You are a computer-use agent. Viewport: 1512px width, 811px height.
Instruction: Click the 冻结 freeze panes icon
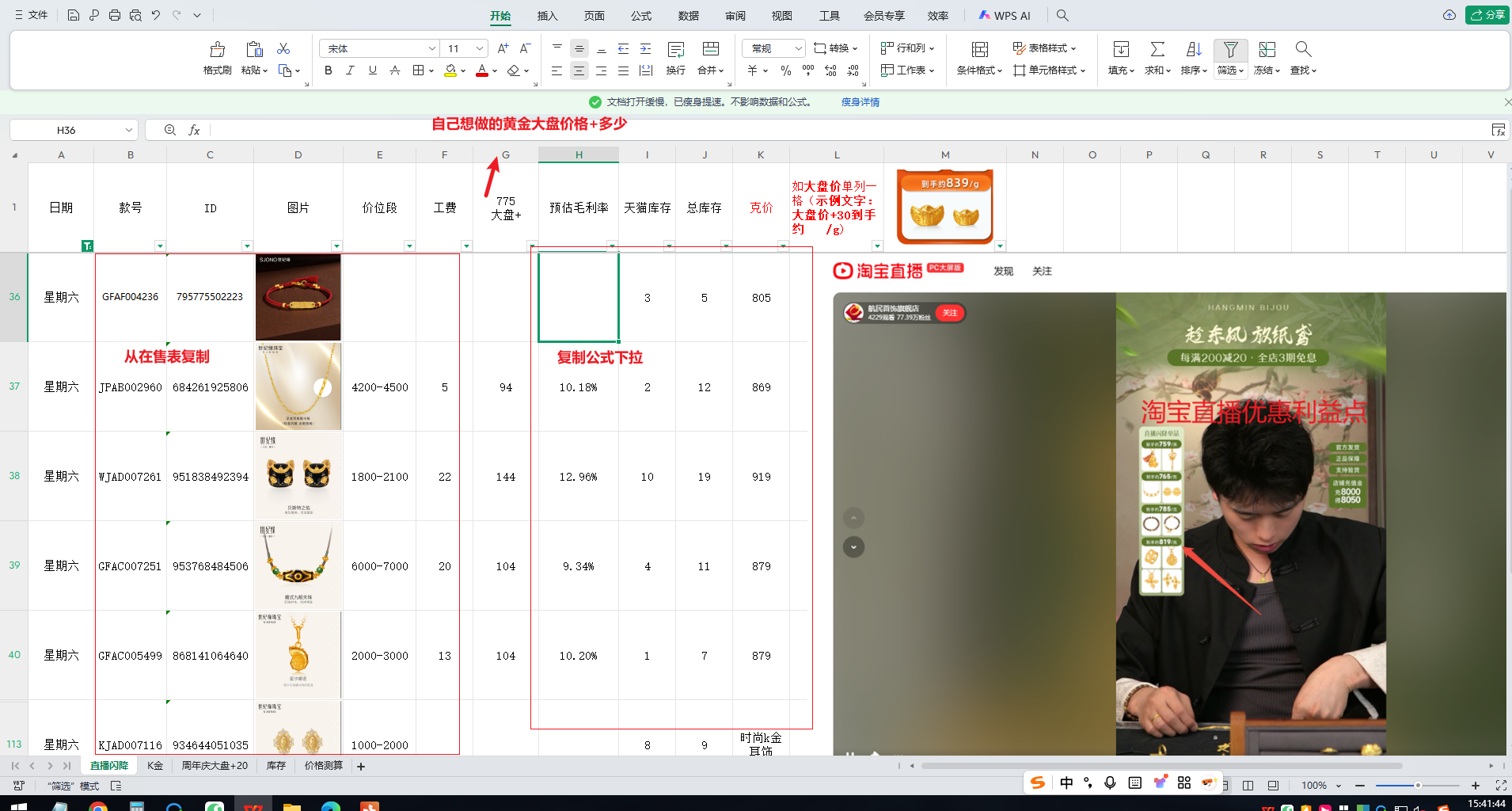(x=1267, y=50)
